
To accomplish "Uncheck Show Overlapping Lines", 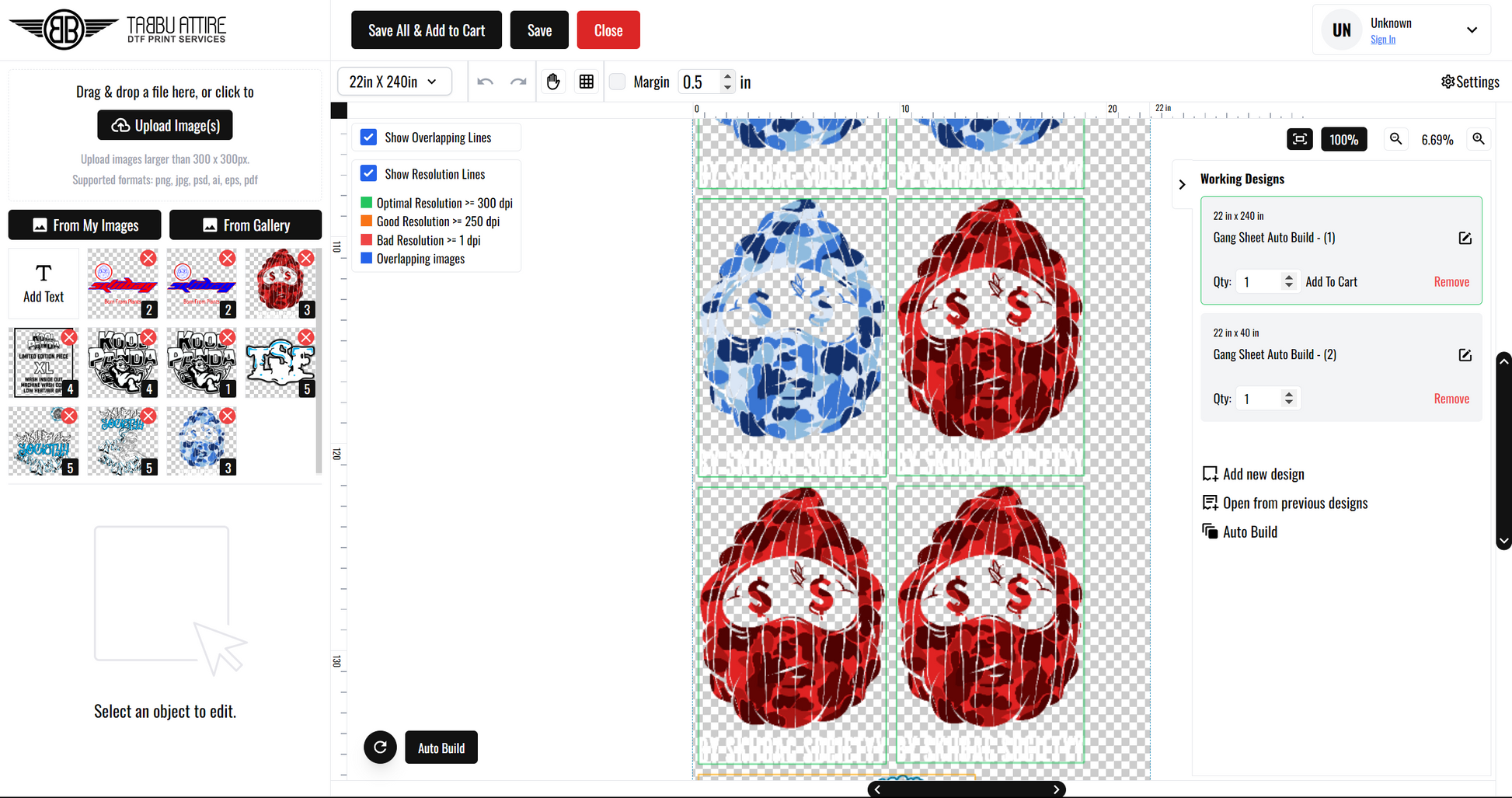I will point(369,138).
